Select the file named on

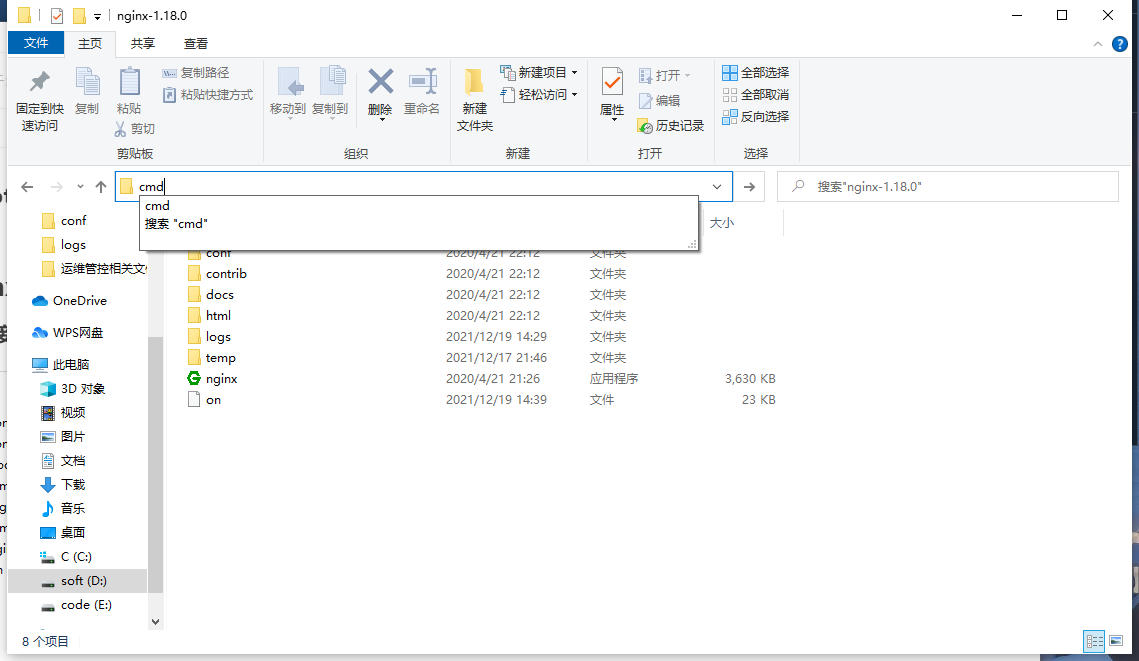coord(213,400)
